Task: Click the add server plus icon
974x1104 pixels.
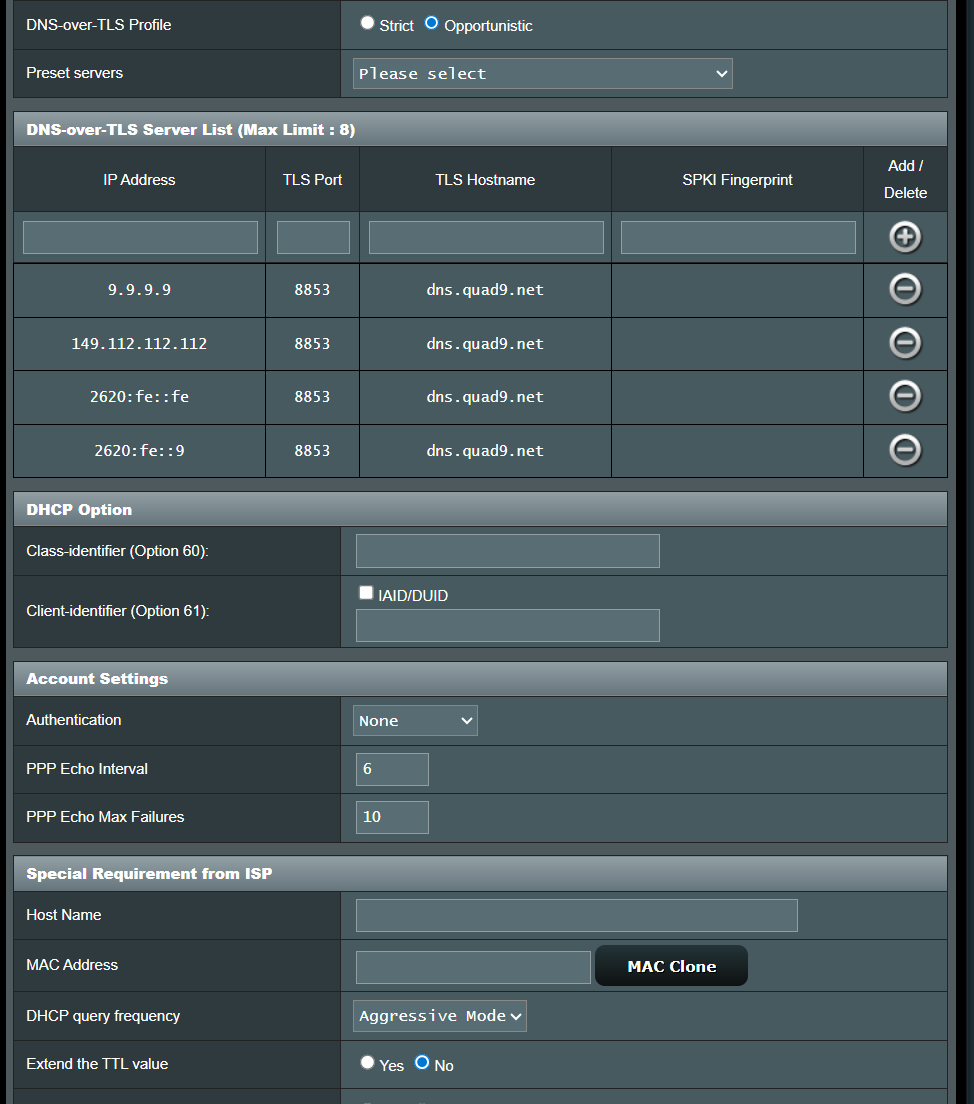Action: pos(905,237)
